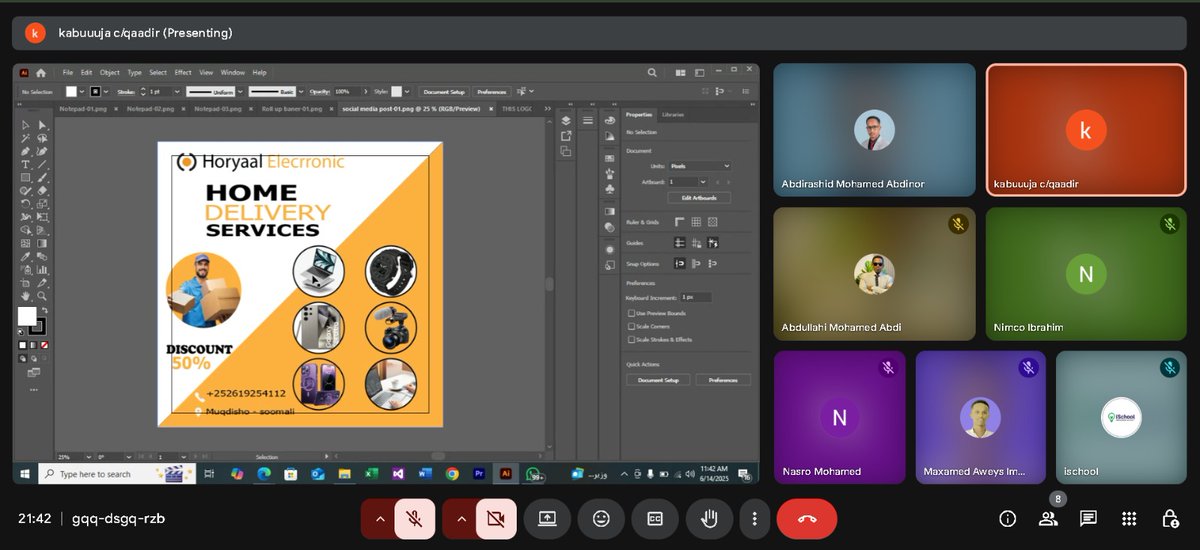Enable Use Preview Bounds checkbox
1200x550 pixels.
click(x=631, y=313)
